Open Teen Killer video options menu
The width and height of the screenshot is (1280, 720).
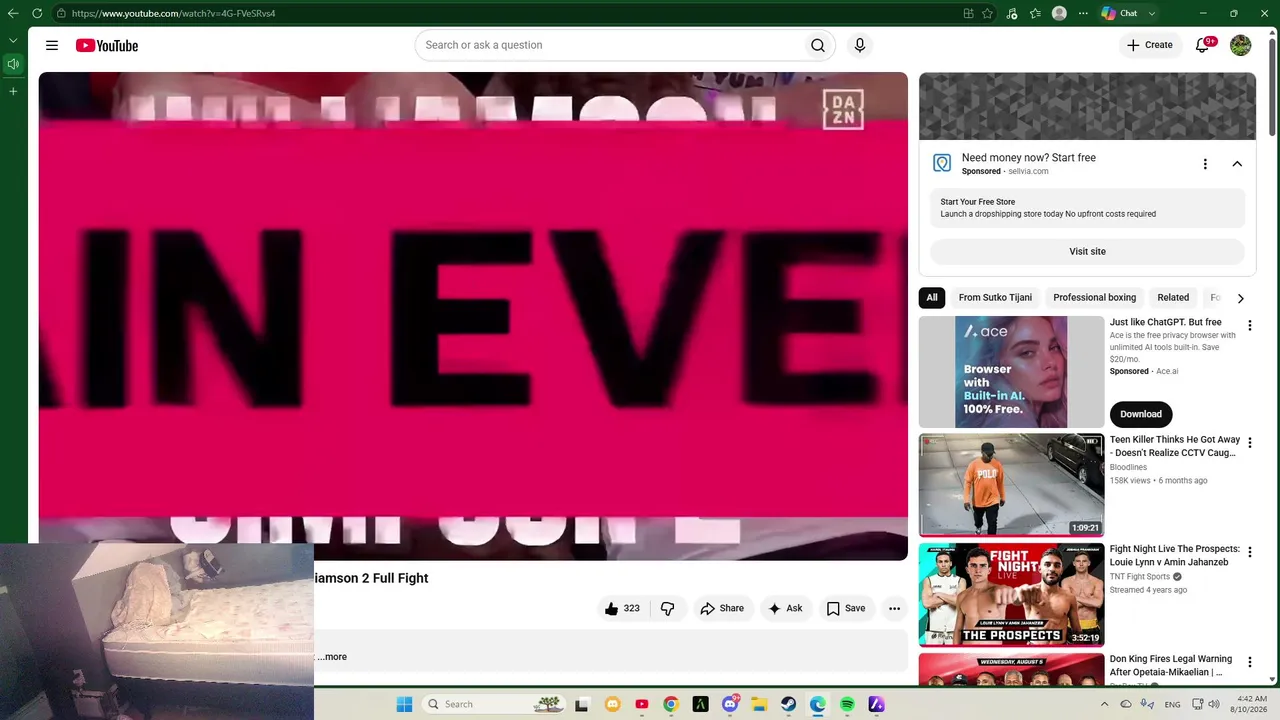pyautogui.click(x=1249, y=443)
